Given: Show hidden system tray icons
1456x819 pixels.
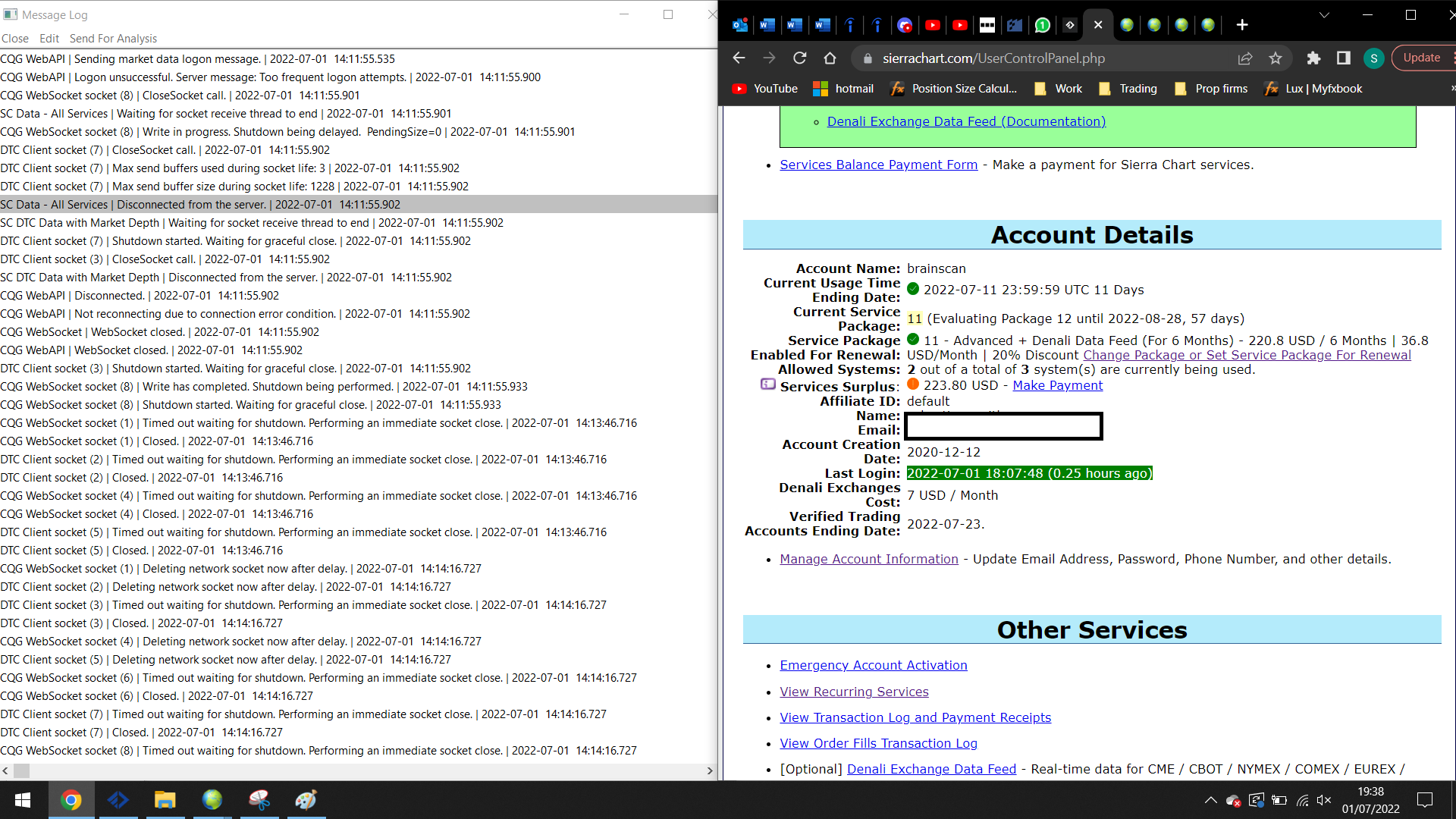Looking at the screenshot, I should [1210, 800].
